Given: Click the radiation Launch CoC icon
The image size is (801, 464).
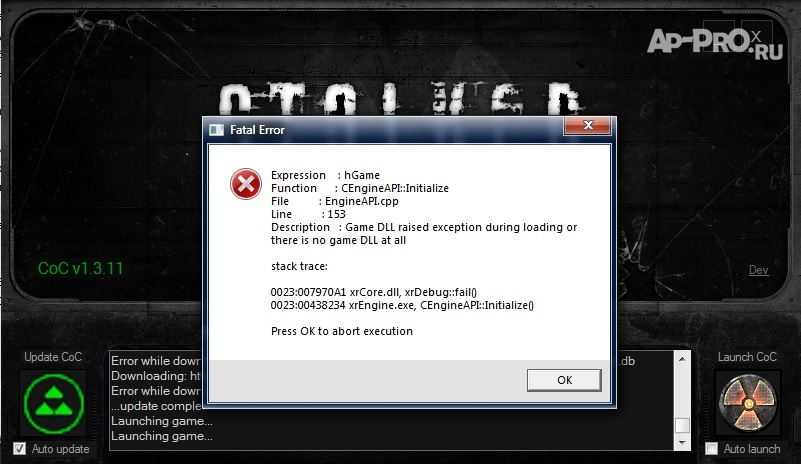Looking at the screenshot, I should pyautogui.click(x=747, y=403).
